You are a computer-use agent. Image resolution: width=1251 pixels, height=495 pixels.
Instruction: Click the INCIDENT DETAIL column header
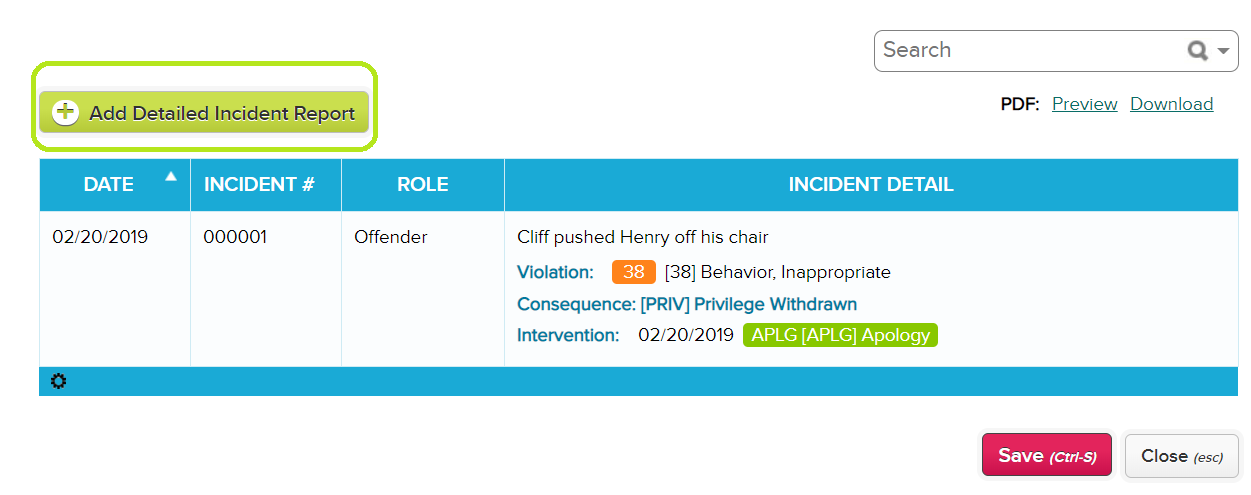point(871,184)
